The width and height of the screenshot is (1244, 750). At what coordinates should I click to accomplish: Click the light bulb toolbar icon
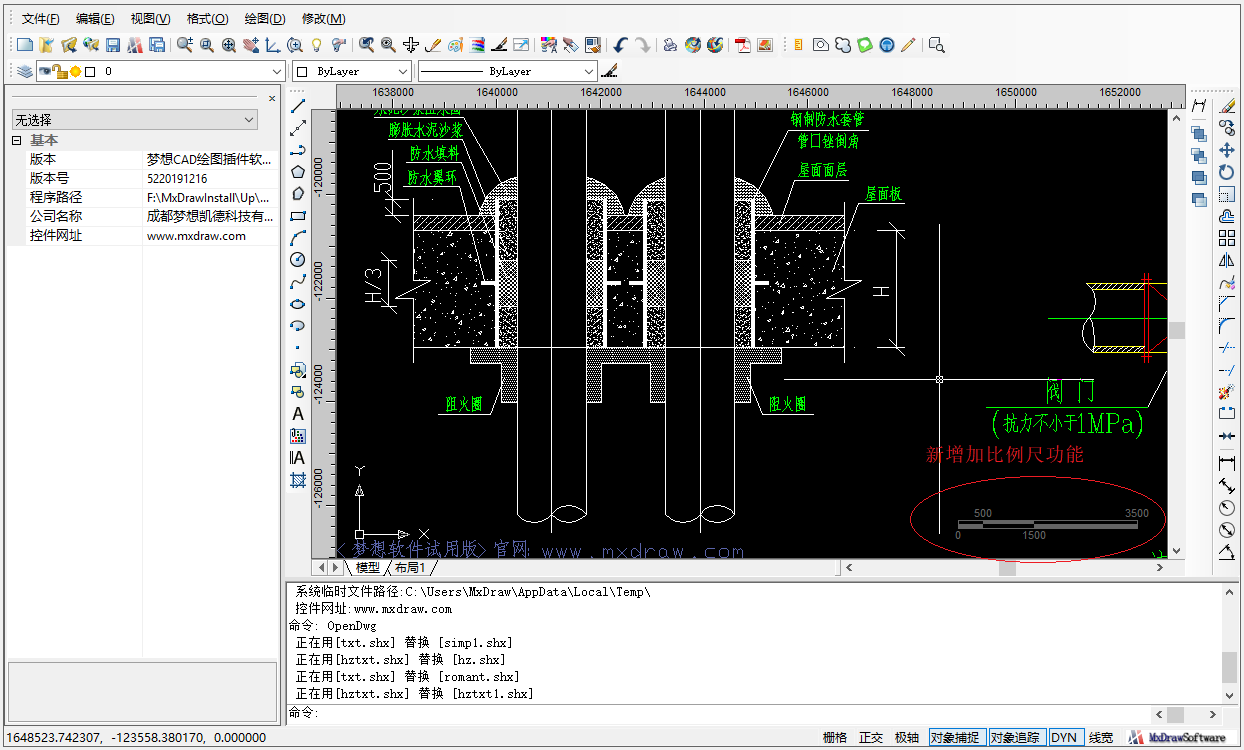click(x=317, y=45)
